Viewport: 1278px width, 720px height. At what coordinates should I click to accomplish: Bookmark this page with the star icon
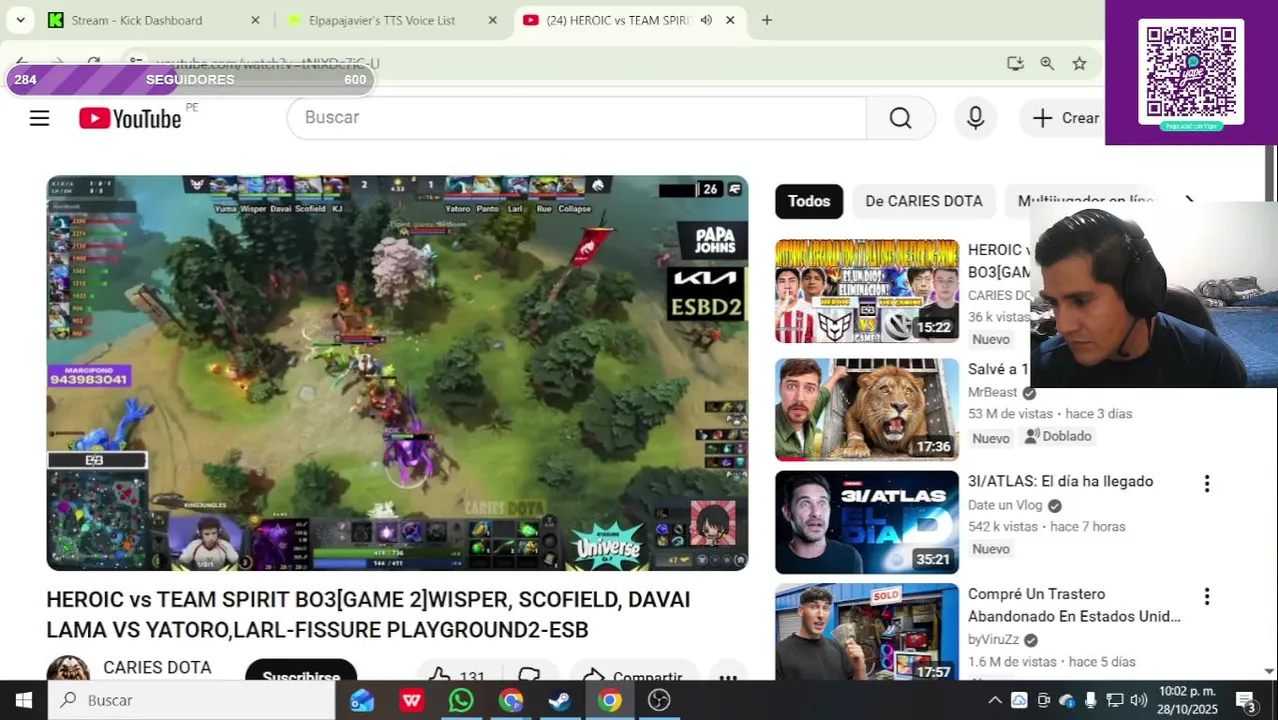[1079, 63]
